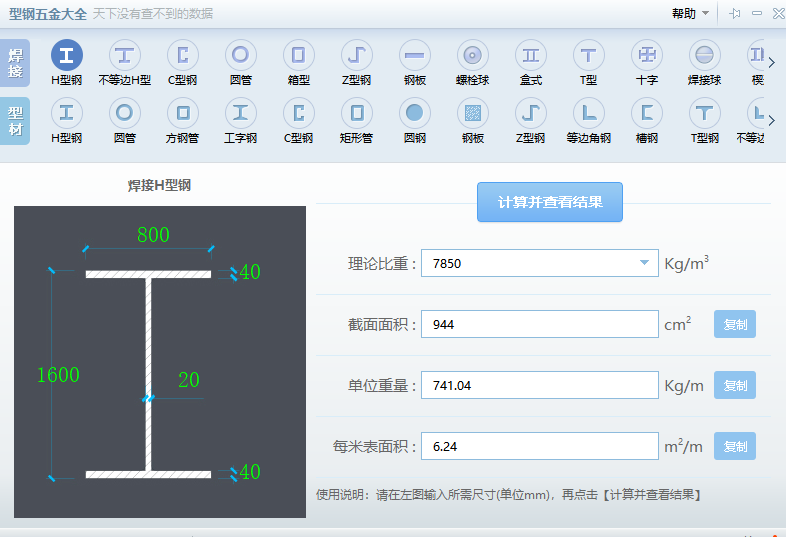Select the welded H型钢 icon
The height and width of the screenshot is (537, 786).
click(67, 55)
